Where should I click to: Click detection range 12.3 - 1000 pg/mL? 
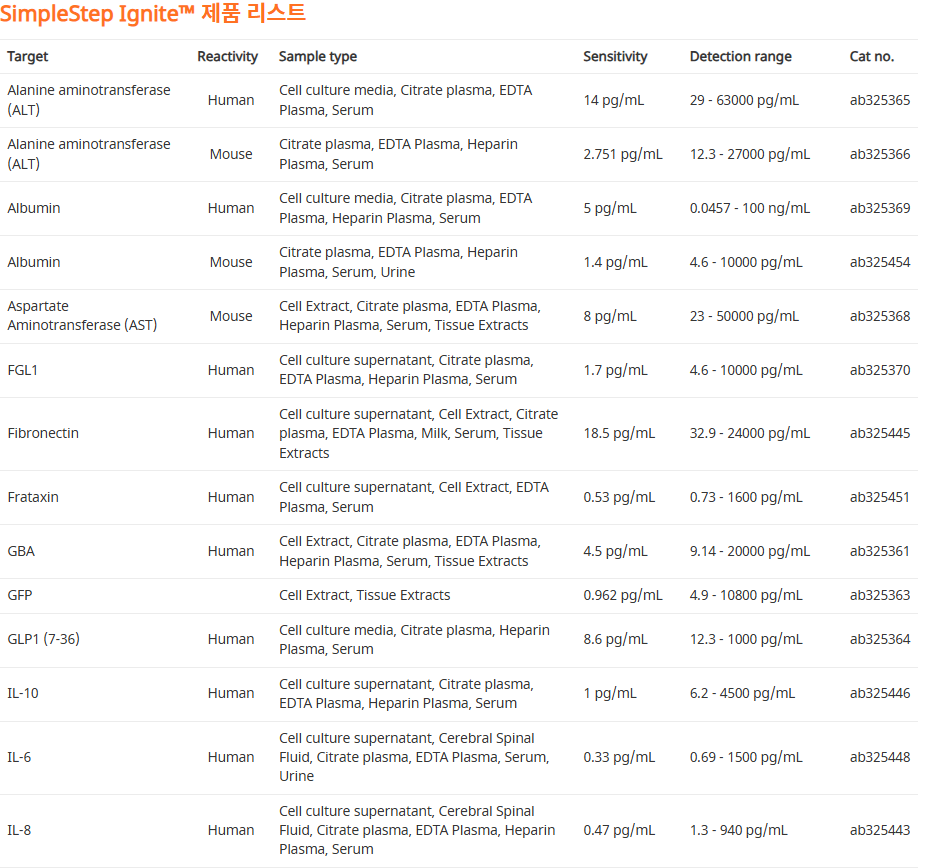[x=746, y=640]
